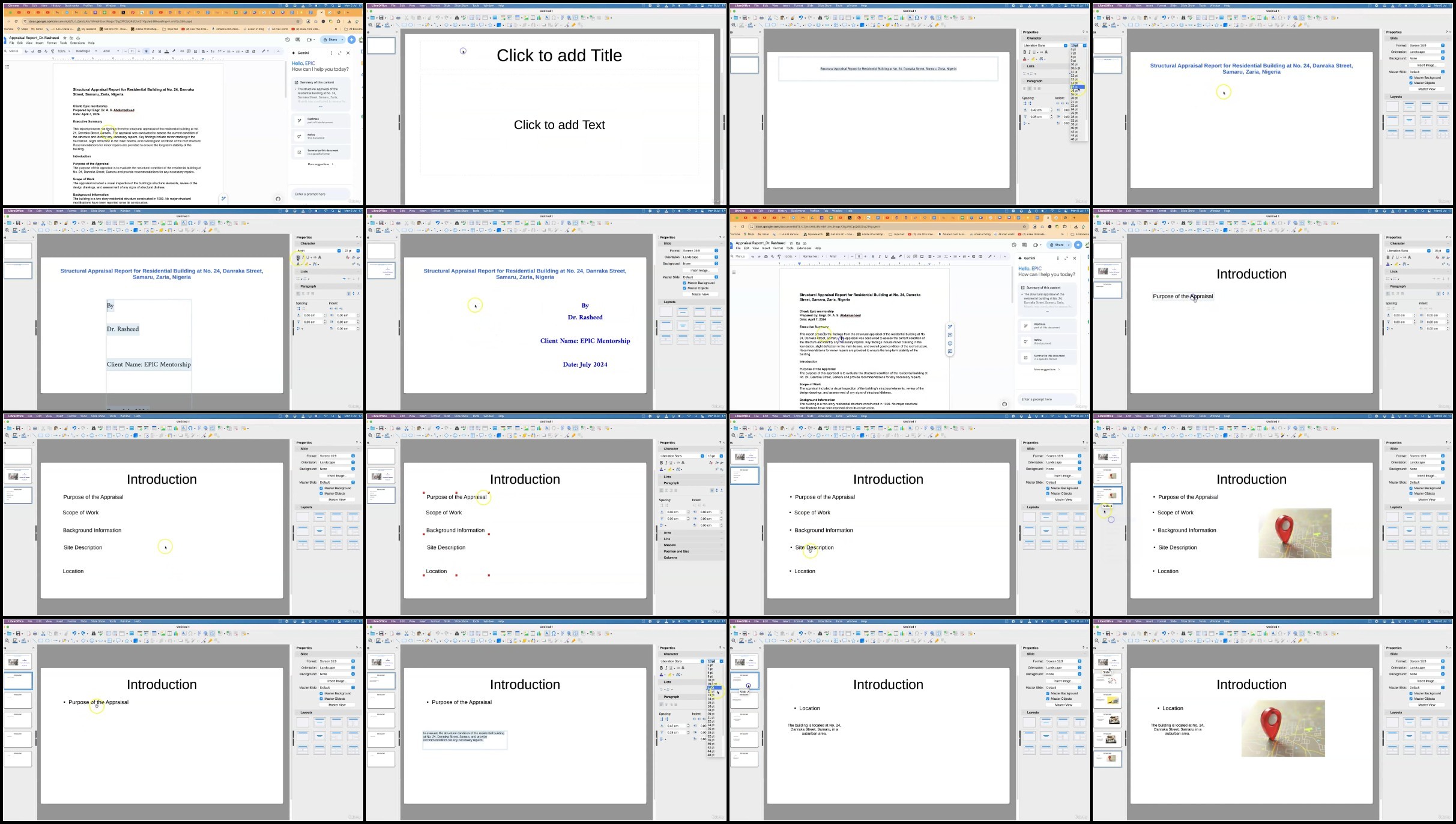Open font name 'Arial' dropdown in black 'By' text frame
1456x824 pixels.
pos(319,251)
